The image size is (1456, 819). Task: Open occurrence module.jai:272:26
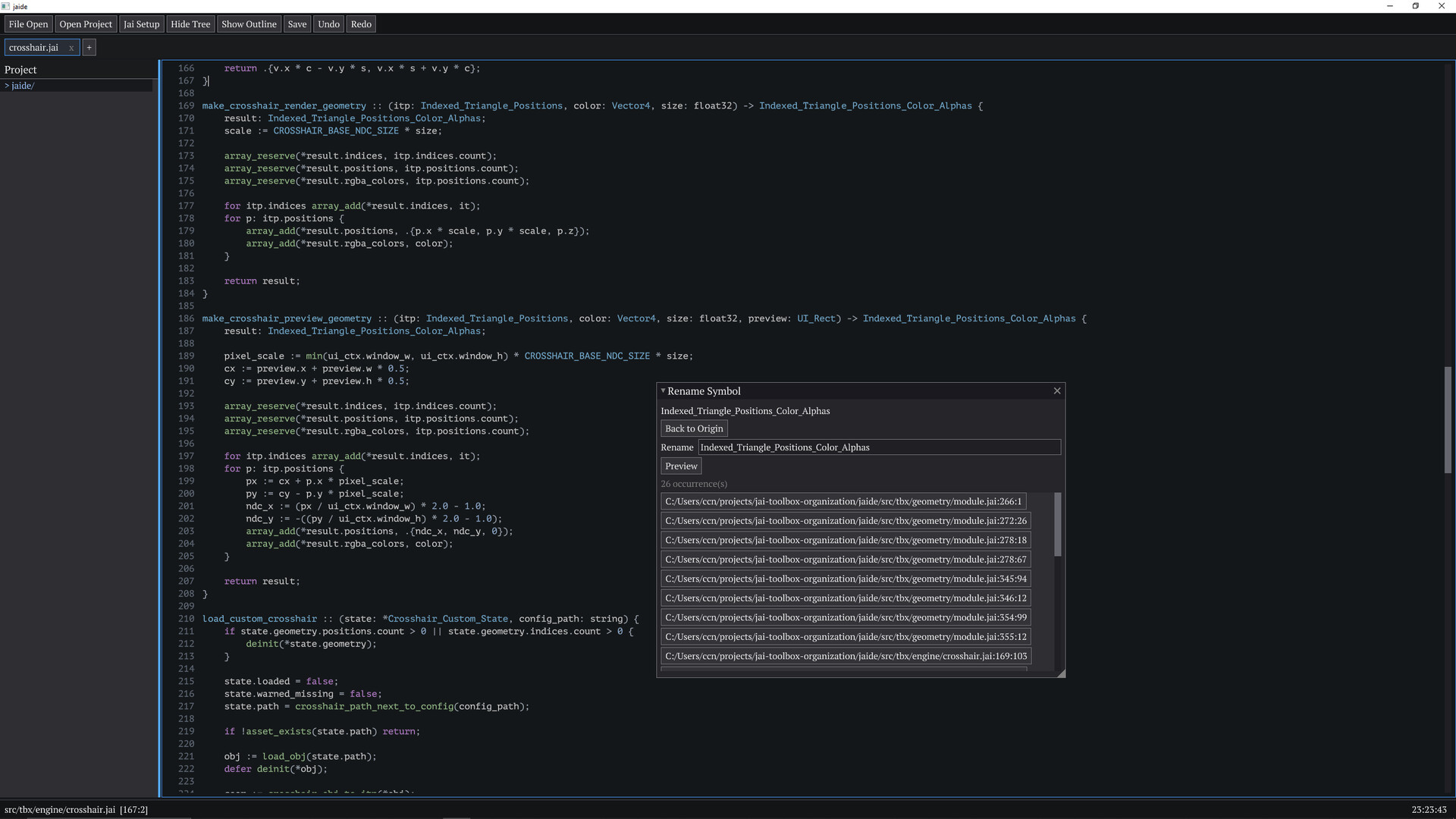[846, 521]
